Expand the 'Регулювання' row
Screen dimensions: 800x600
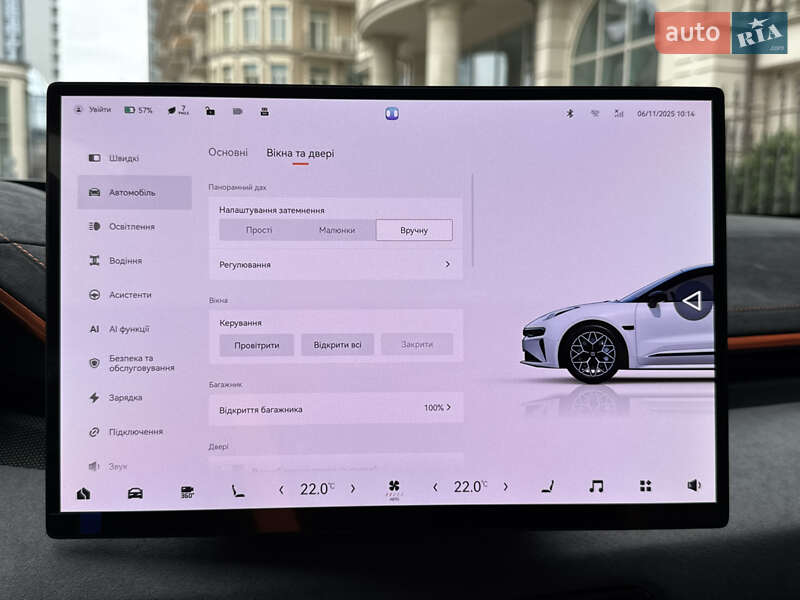point(335,265)
